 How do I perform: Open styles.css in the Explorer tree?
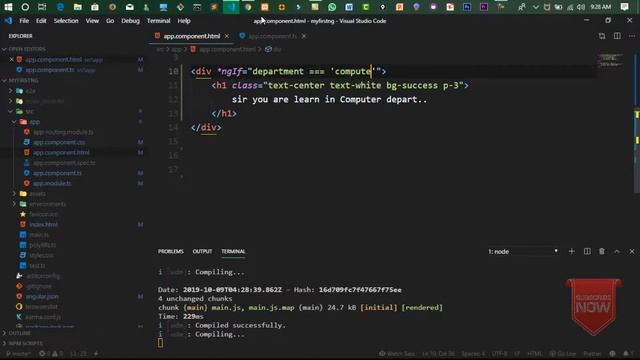point(41,256)
